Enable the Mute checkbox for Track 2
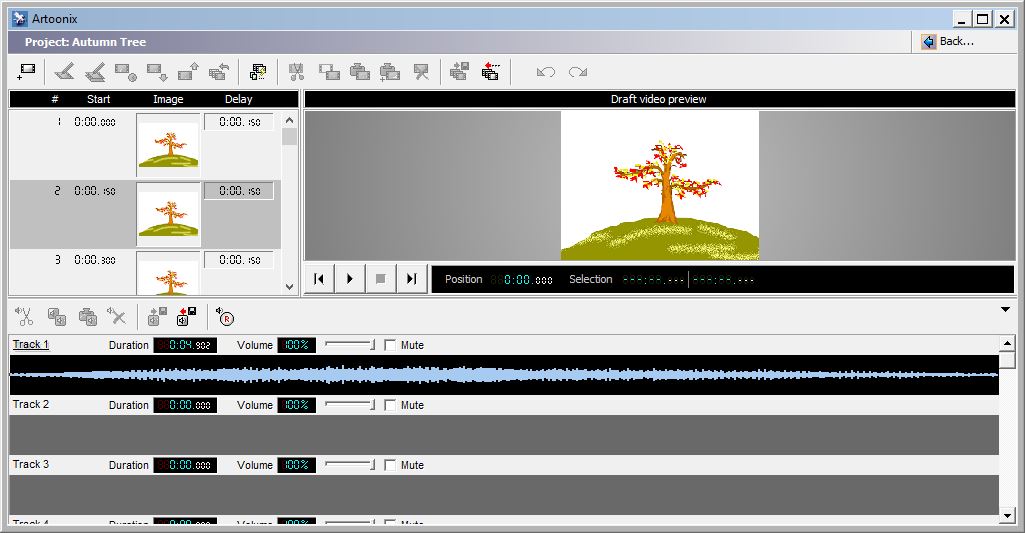Screen dimensions: 1025x533 coord(390,405)
